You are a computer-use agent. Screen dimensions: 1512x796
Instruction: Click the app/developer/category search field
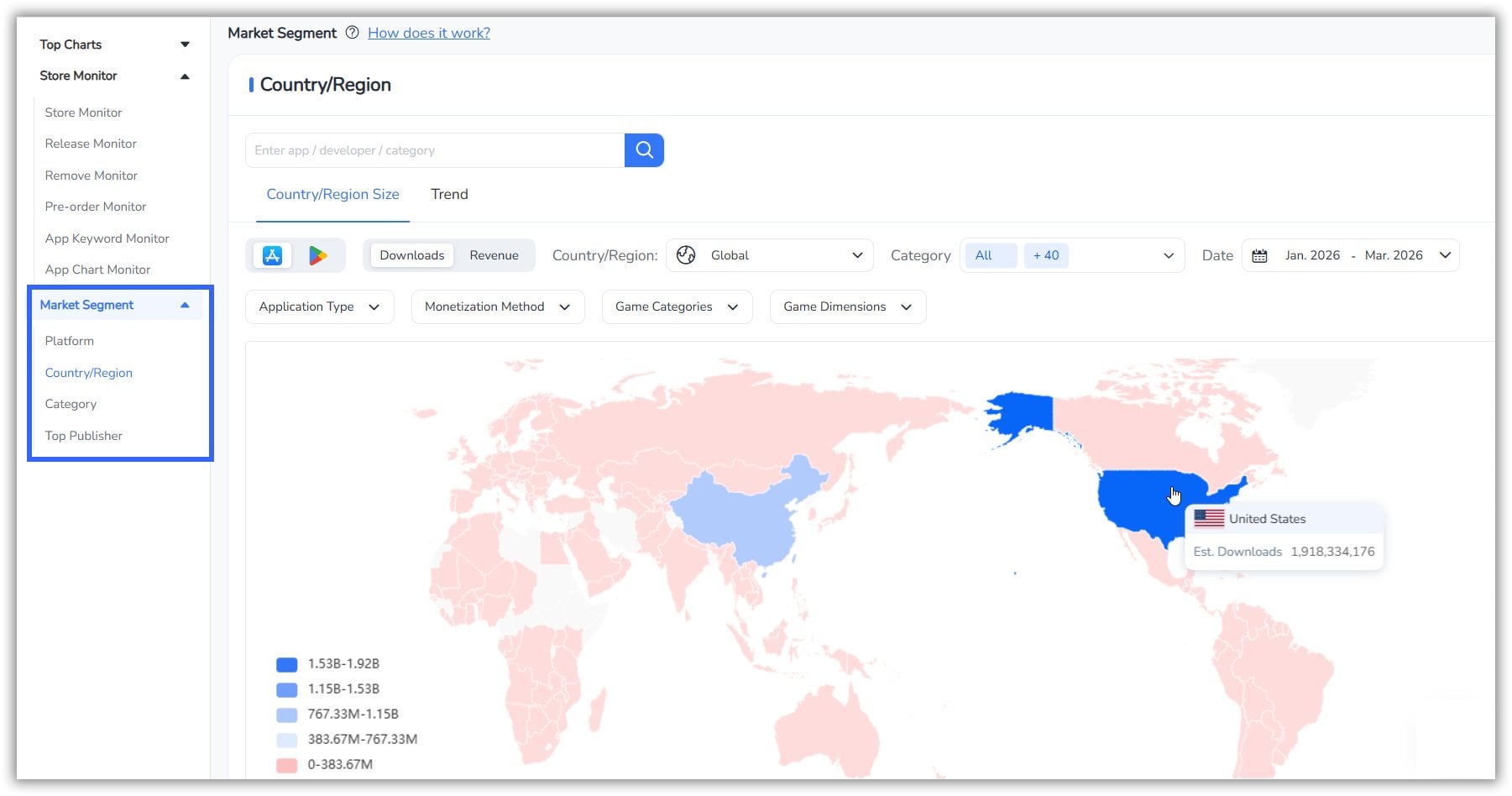[x=434, y=149]
